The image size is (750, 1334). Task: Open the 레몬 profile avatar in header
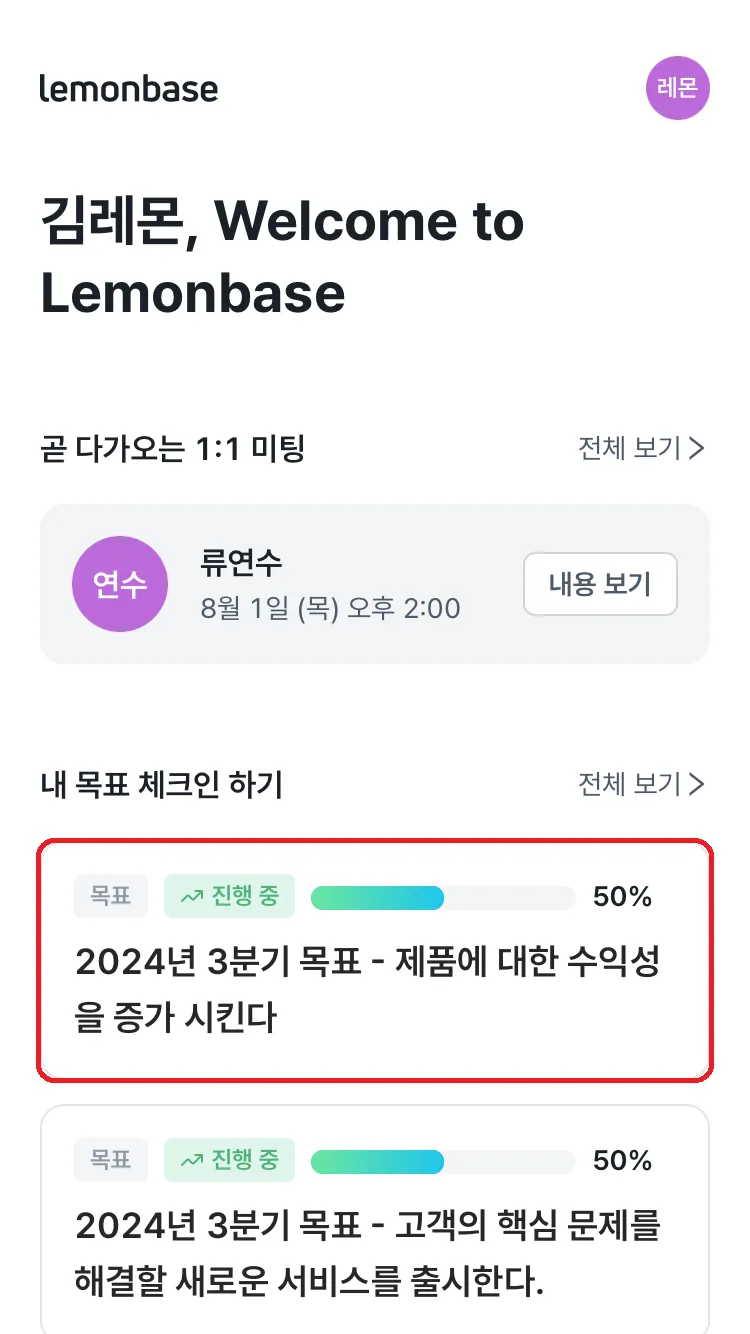pyautogui.click(x=678, y=88)
